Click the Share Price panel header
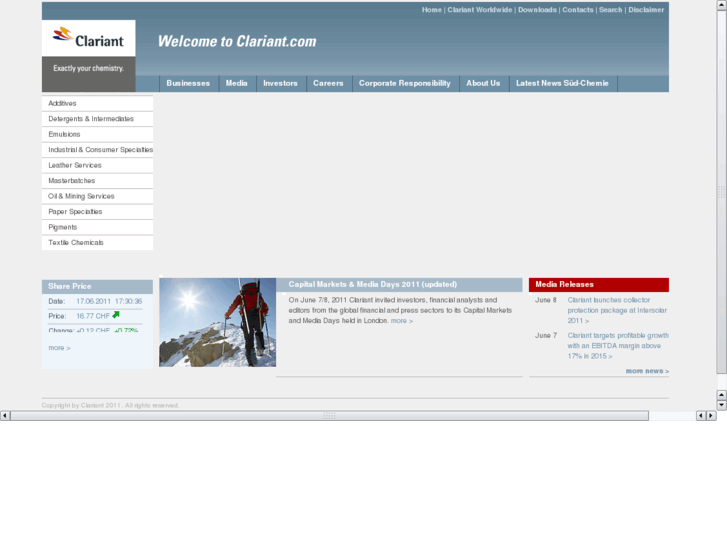727x545 pixels. coord(97,287)
